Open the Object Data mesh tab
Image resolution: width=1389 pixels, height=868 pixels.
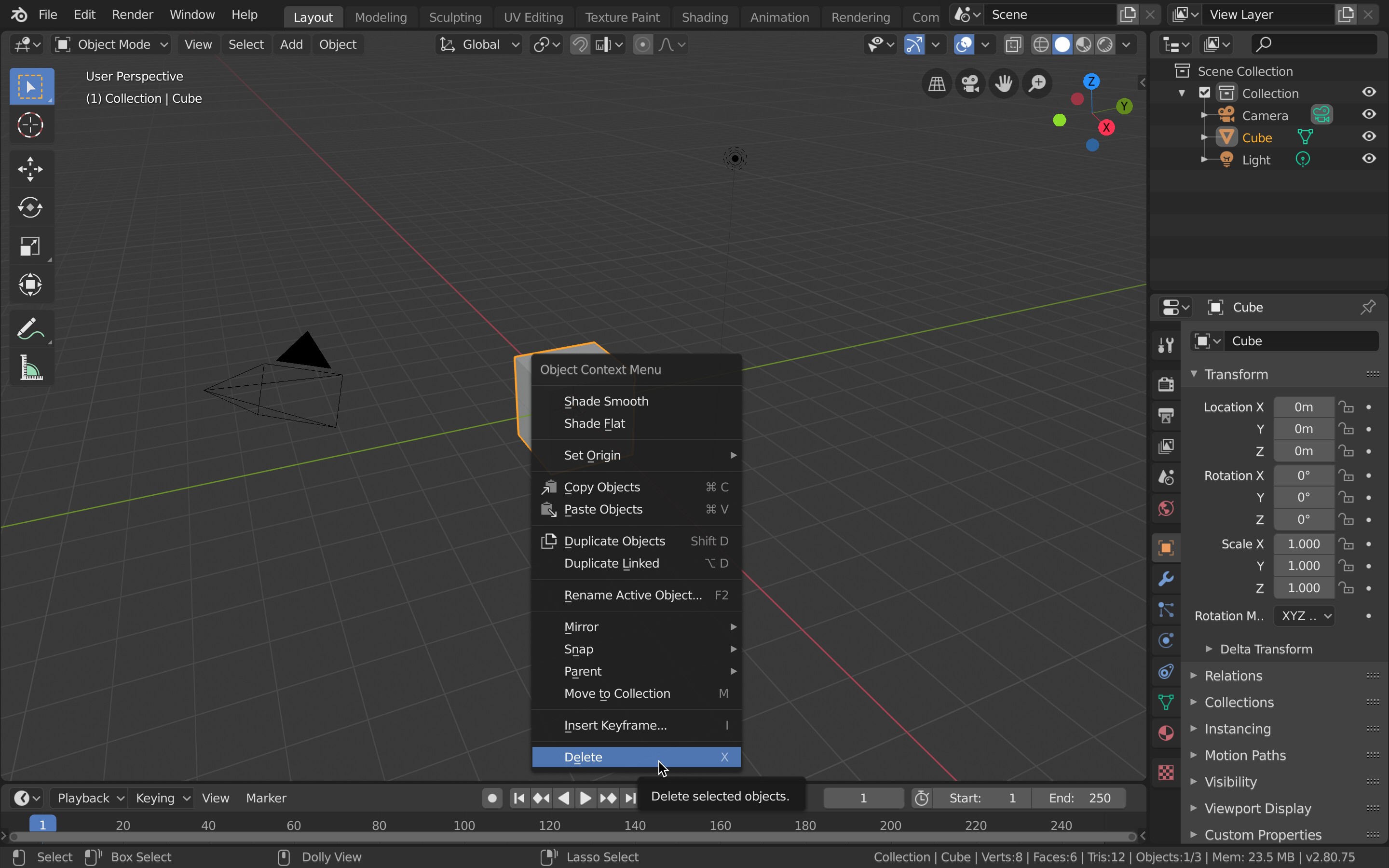1166,702
